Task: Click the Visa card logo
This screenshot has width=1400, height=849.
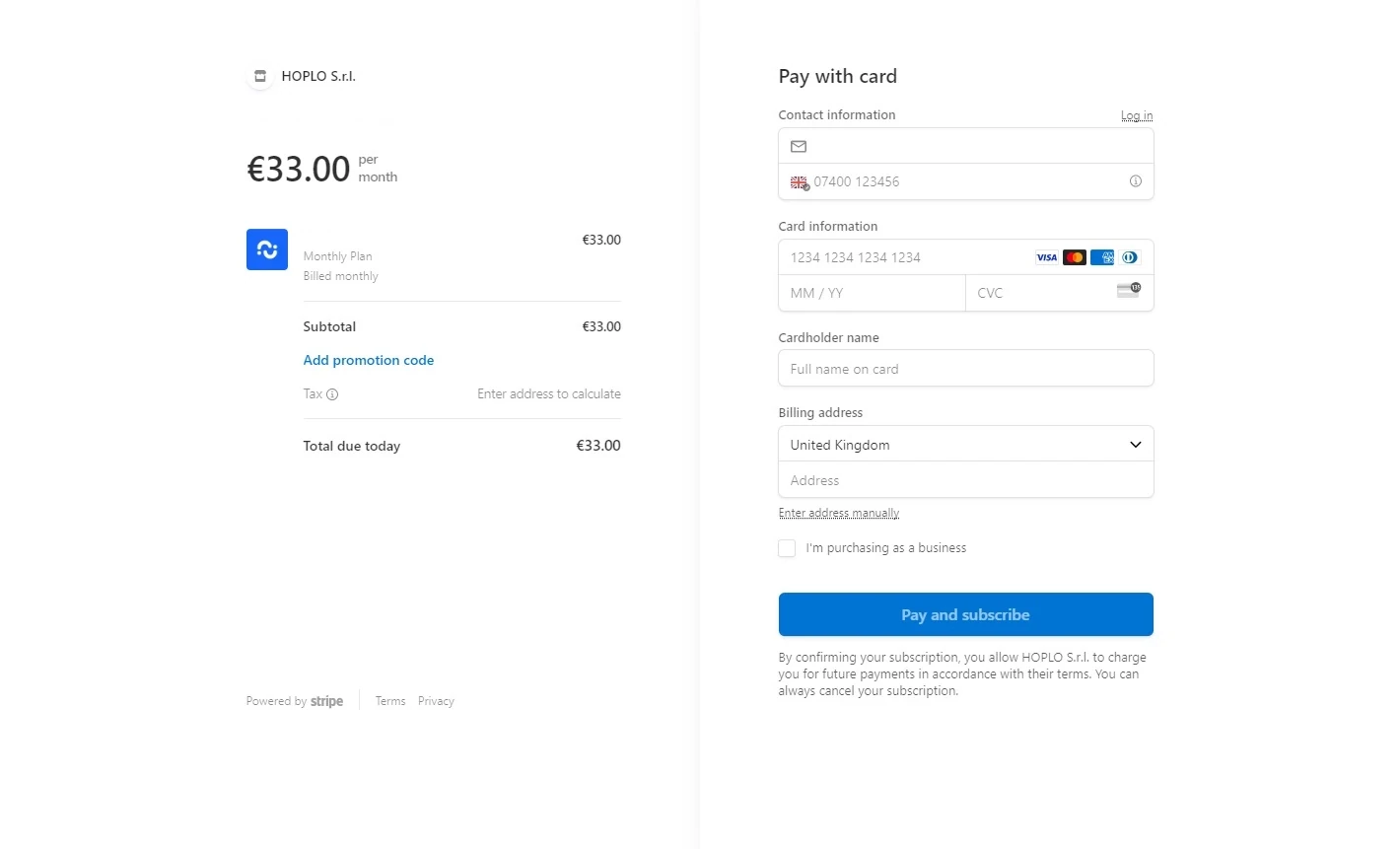Action: [x=1046, y=257]
